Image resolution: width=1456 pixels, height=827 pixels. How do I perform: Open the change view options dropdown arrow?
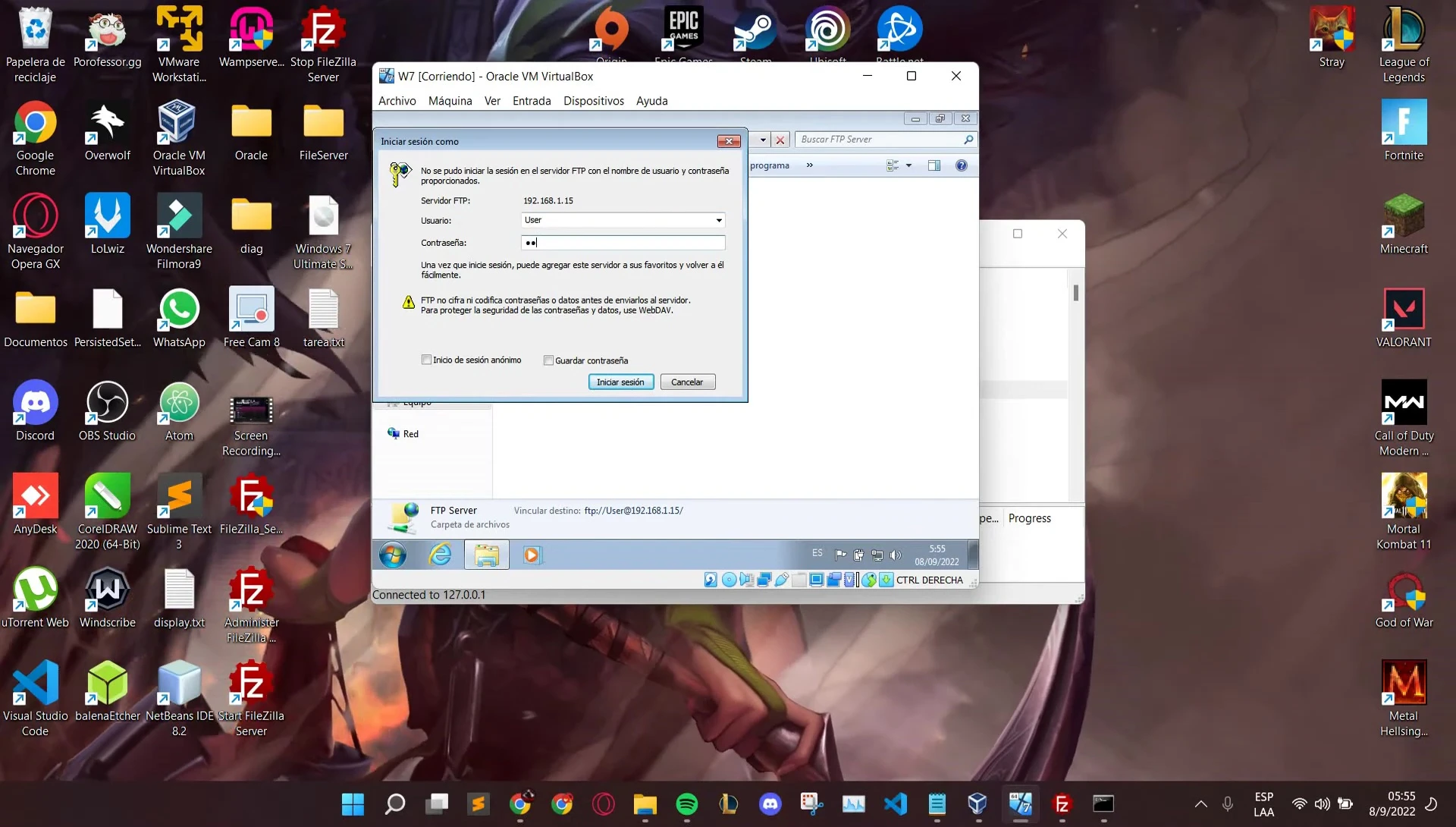(908, 165)
